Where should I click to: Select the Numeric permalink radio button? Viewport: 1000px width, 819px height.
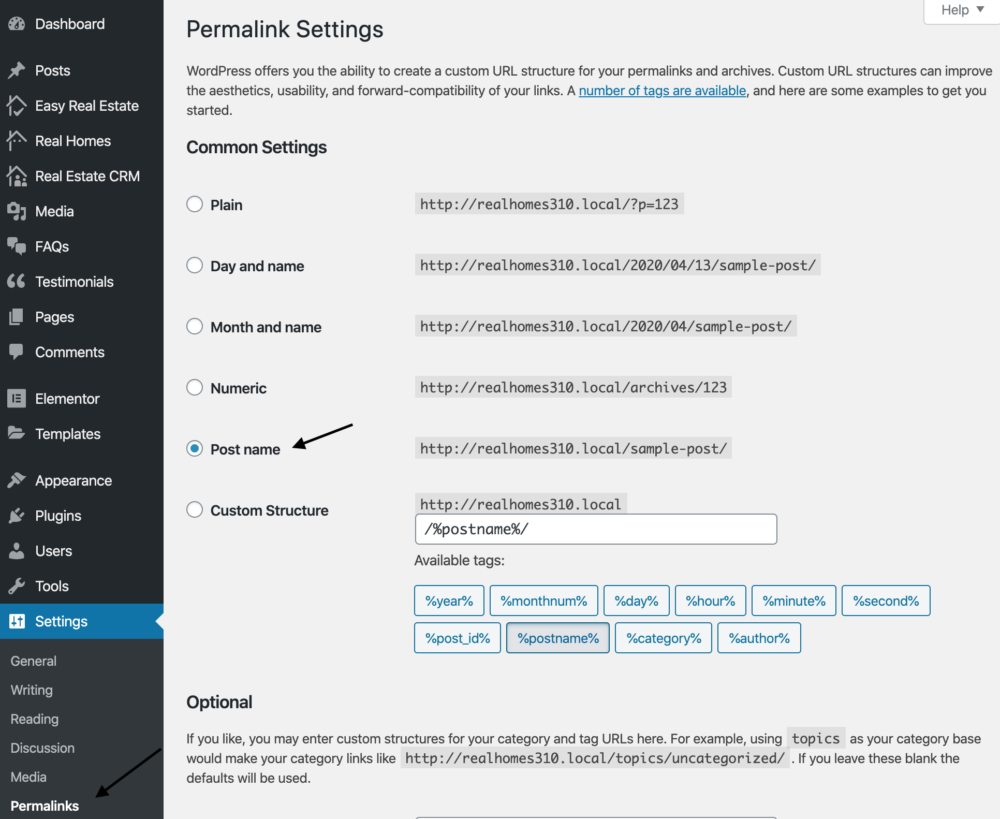(195, 387)
